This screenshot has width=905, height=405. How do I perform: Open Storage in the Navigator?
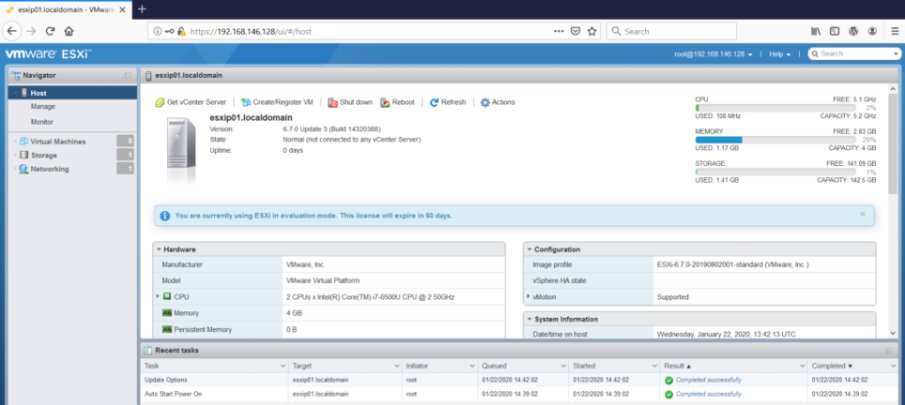43,155
